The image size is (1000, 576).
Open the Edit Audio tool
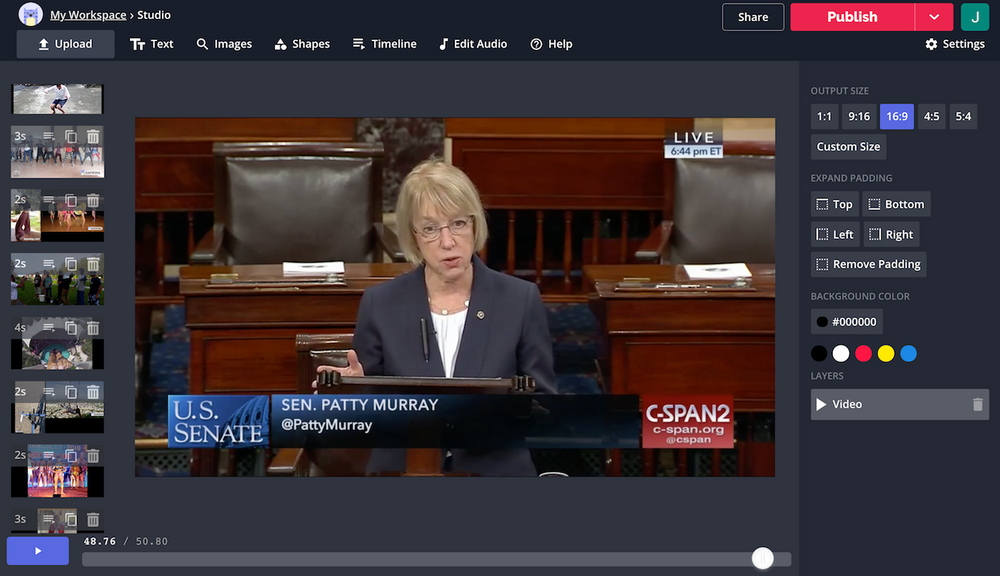pos(472,44)
